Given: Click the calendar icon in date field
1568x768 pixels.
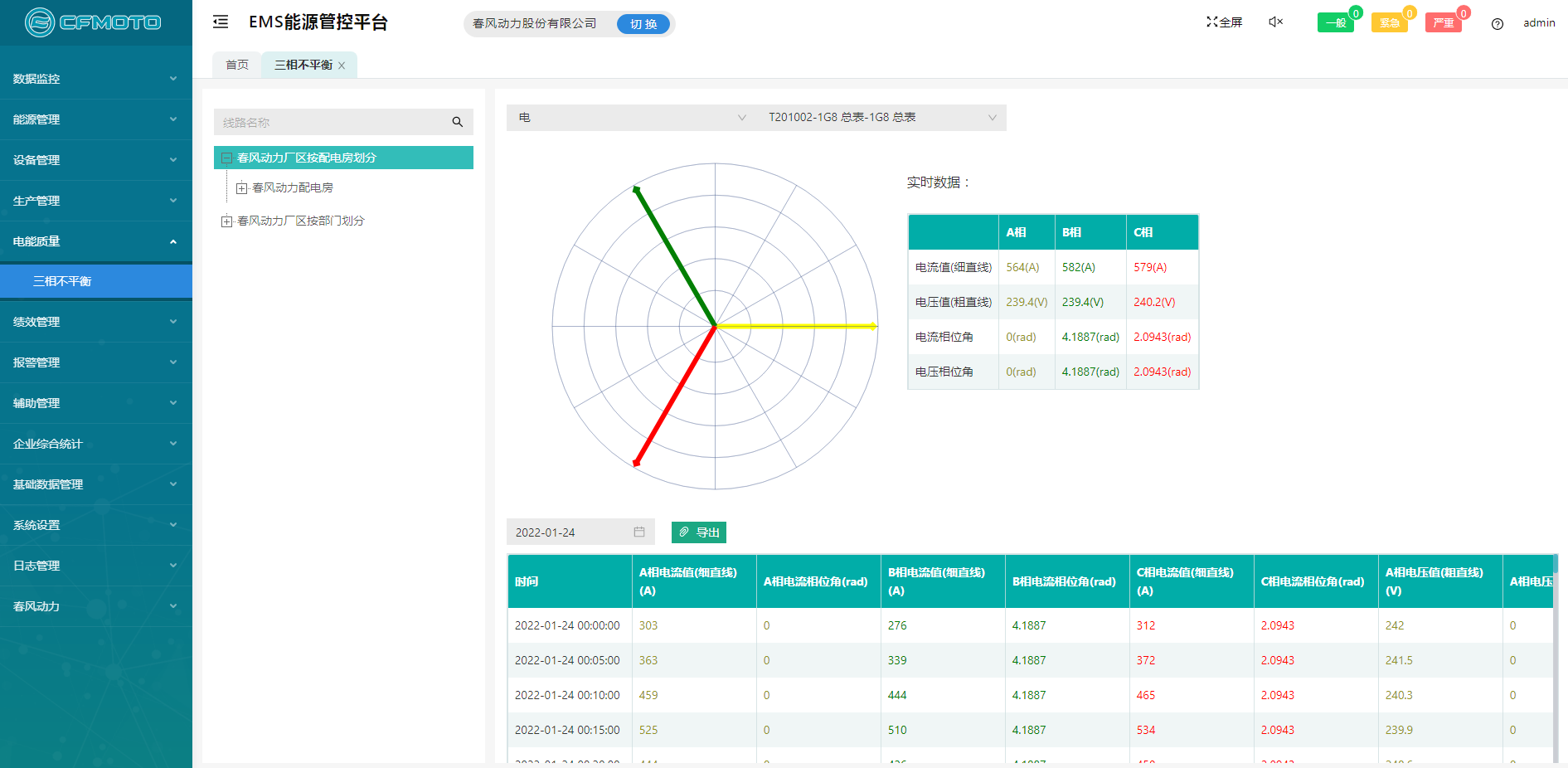Looking at the screenshot, I should 639,532.
